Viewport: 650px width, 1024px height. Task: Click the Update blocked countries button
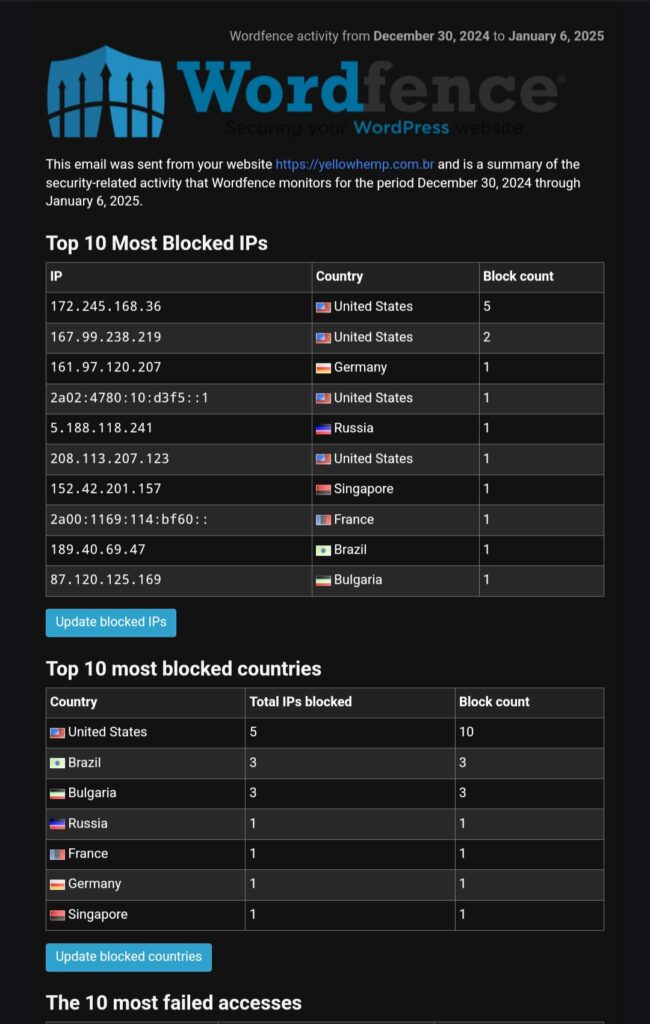tap(129, 957)
